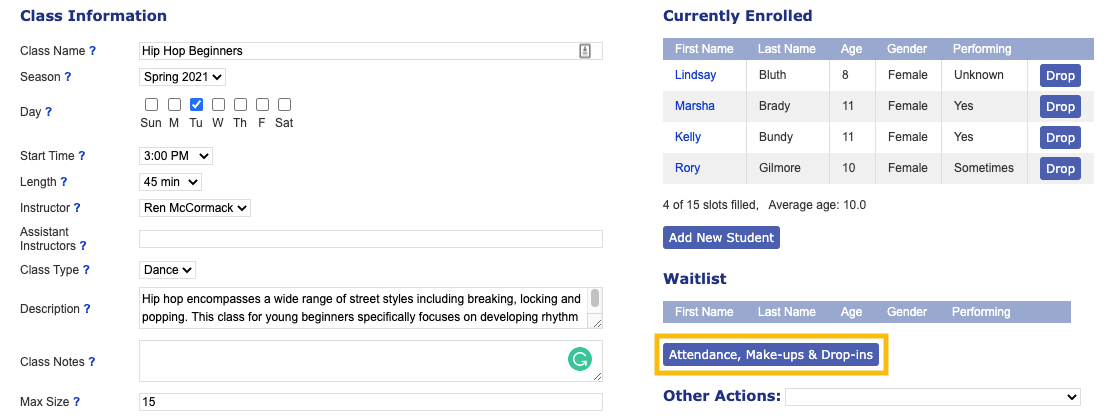Open the Season dropdown showing Spring 2021

click(x=183, y=77)
